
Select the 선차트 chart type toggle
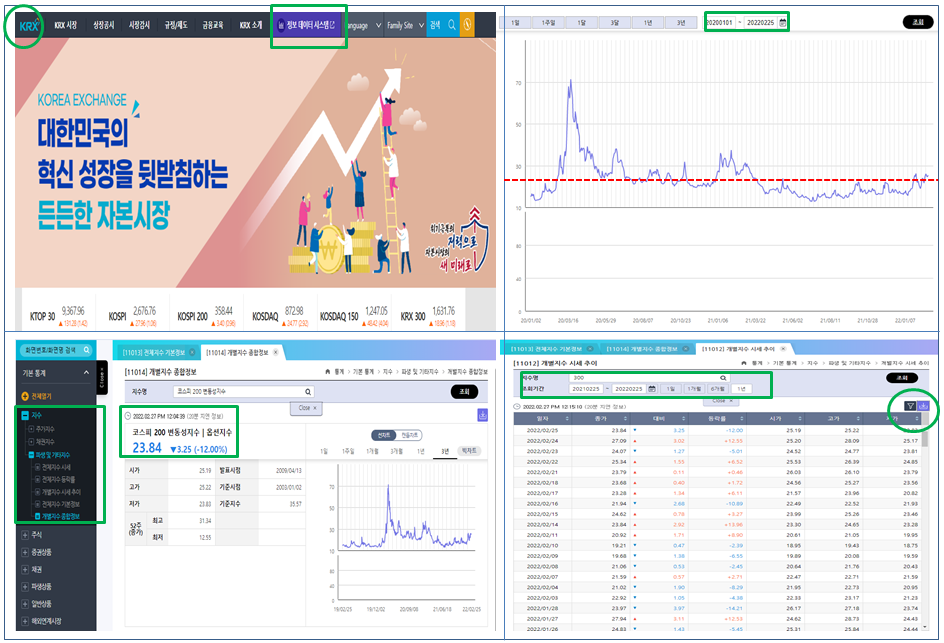[384, 435]
